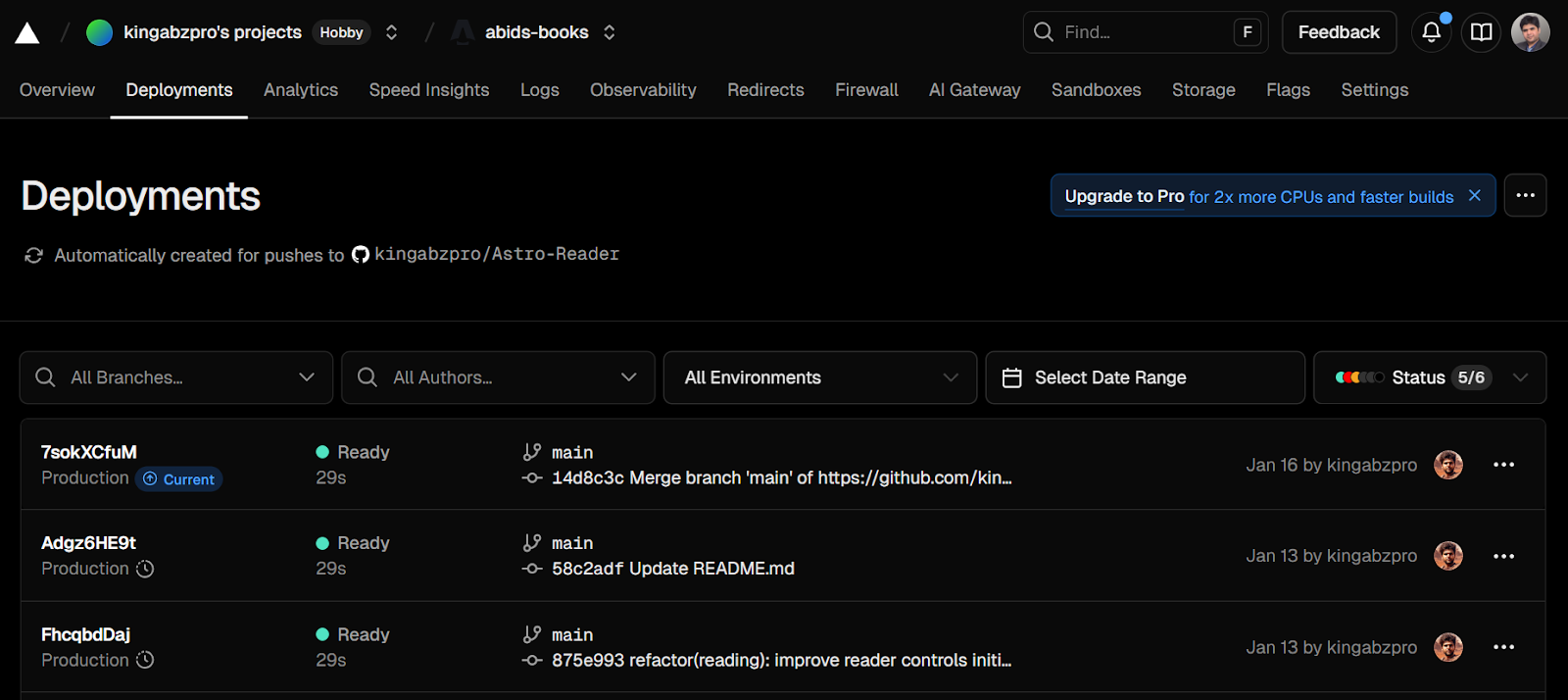
Task: Toggle the kingabzpro's projects team switcher
Action: click(391, 32)
